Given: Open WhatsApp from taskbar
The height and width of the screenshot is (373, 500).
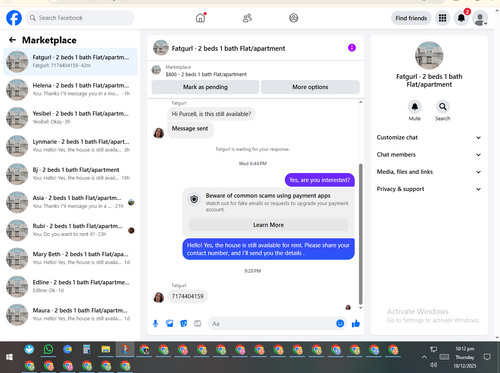Looking at the screenshot, I should tap(48, 349).
